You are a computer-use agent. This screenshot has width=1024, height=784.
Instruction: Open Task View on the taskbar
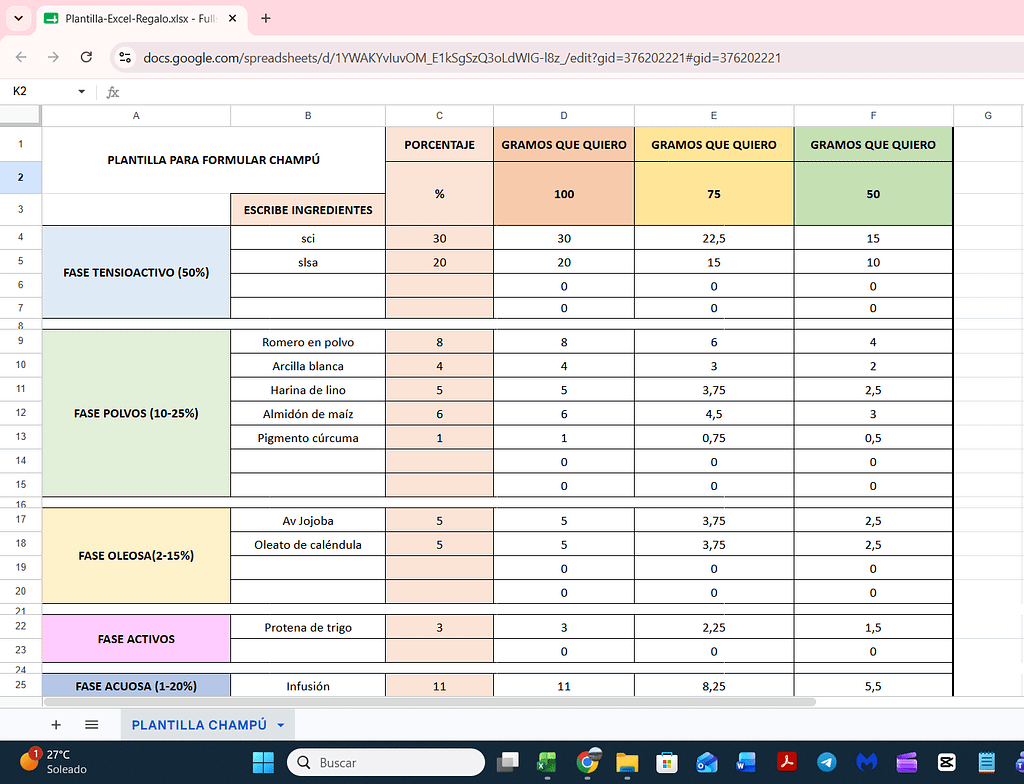pos(507,762)
